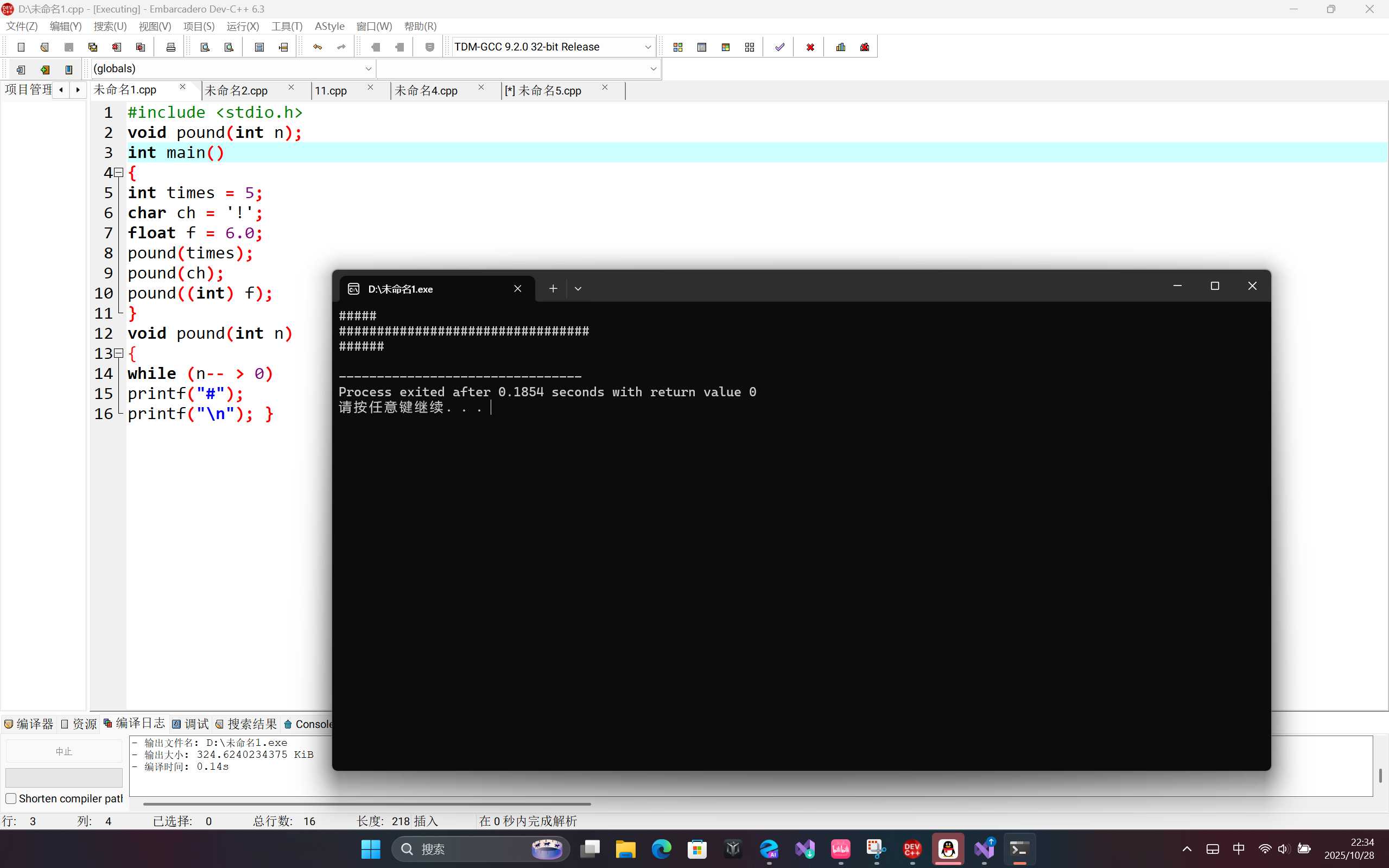Image resolution: width=1389 pixels, height=868 pixels.
Task: Toggle Shorten compiler paths checkbox
Action: pyautogui.click(x=11, y=799)
